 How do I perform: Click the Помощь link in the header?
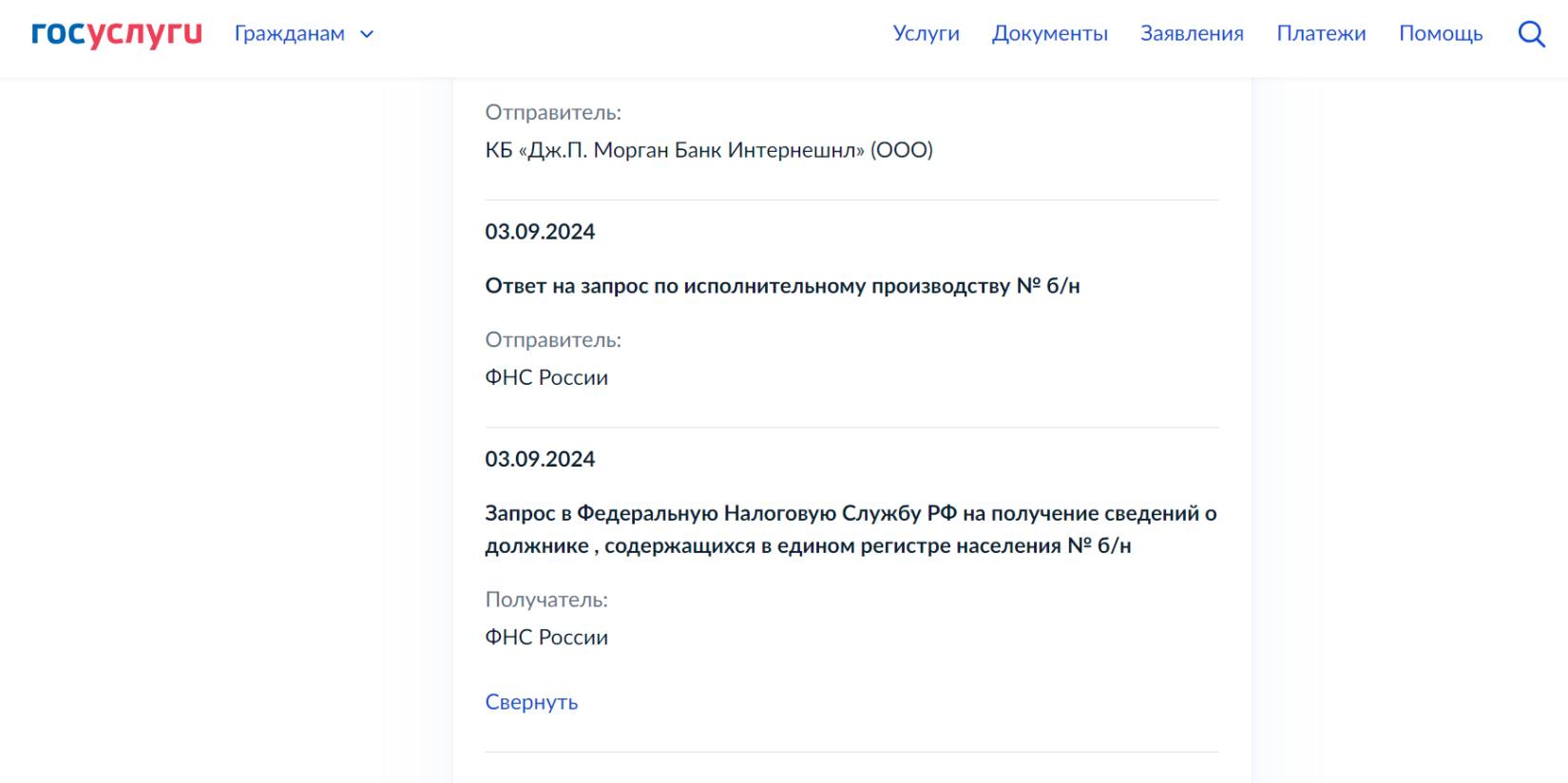click(1440, 34)
